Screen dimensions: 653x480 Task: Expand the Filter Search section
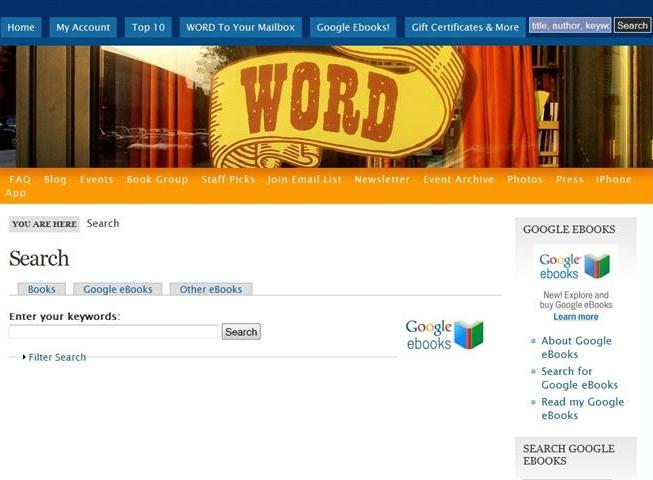pos(57,357)
